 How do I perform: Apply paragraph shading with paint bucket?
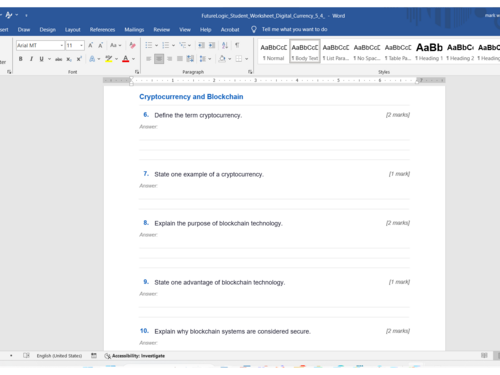(222, 59)
